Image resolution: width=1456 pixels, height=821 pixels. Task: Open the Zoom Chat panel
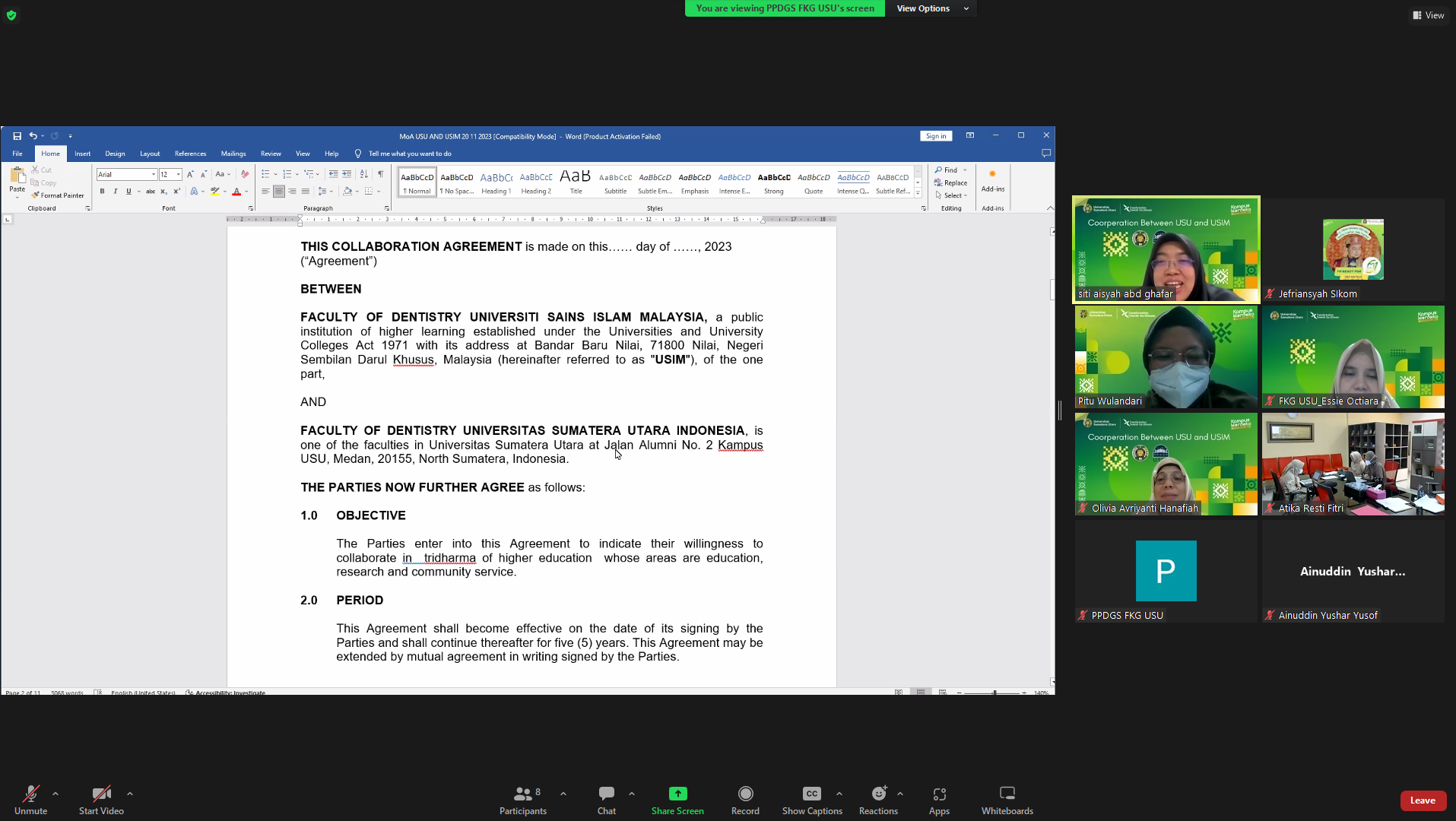coord(607,800)
